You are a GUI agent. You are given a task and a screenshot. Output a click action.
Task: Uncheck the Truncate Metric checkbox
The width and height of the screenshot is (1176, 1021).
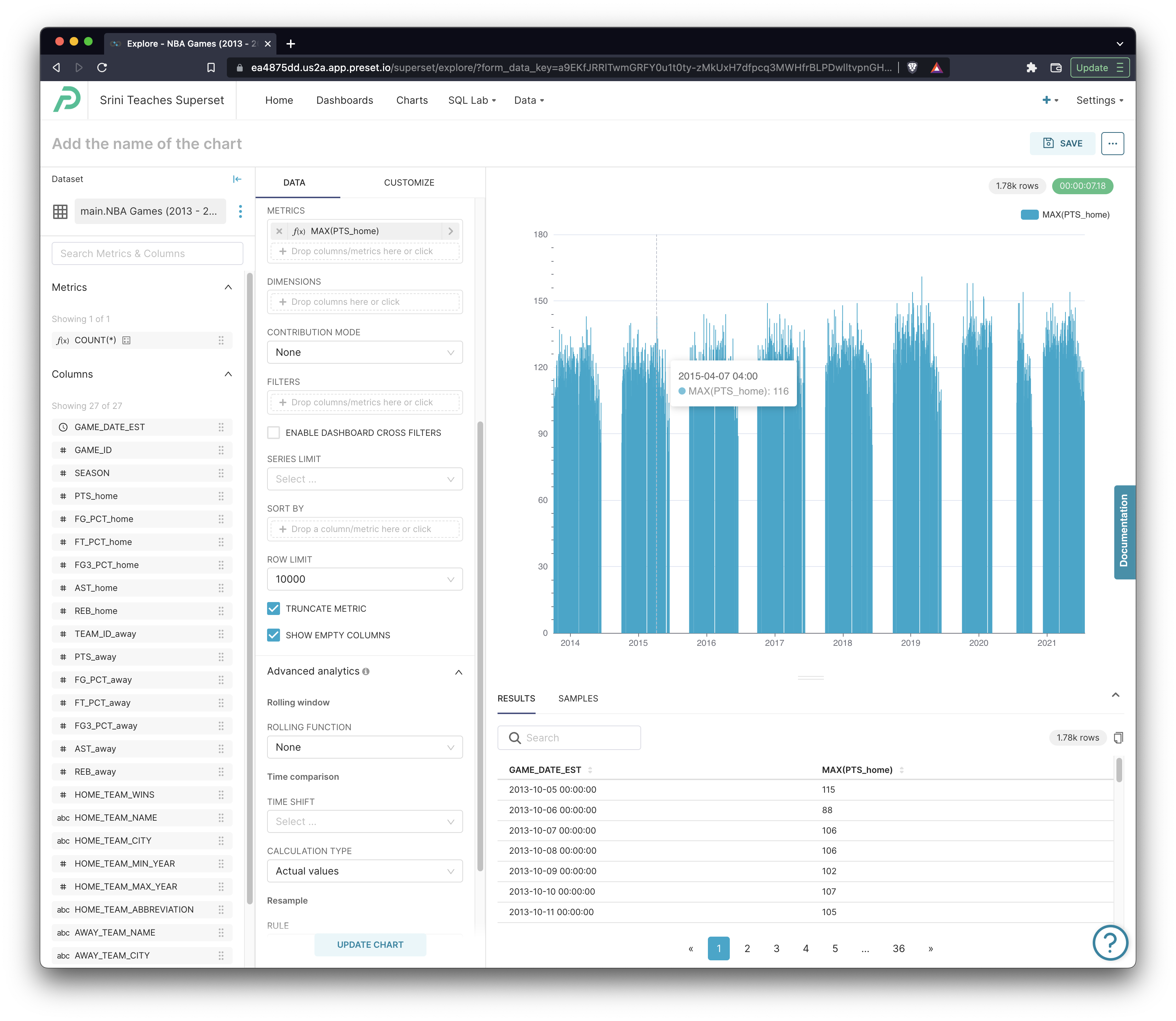(274, 609)
